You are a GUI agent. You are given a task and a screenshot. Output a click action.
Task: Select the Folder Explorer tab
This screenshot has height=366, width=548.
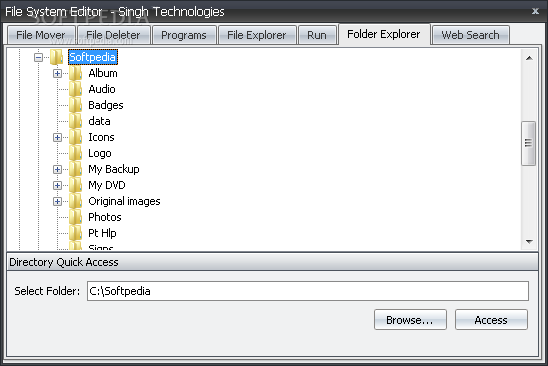(x=384, y=34)
